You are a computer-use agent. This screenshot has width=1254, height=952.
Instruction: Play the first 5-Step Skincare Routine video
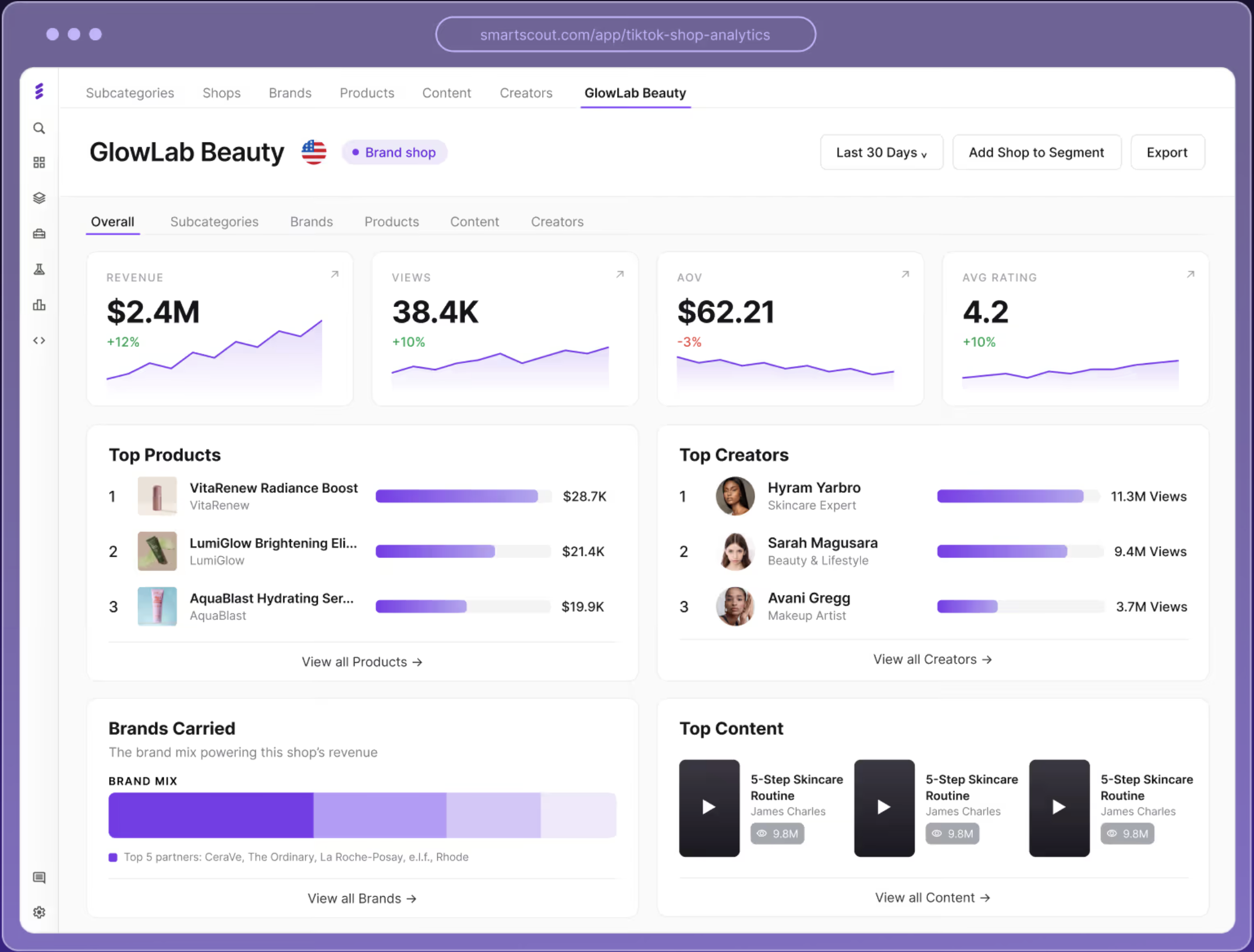[x=709, y=808]
